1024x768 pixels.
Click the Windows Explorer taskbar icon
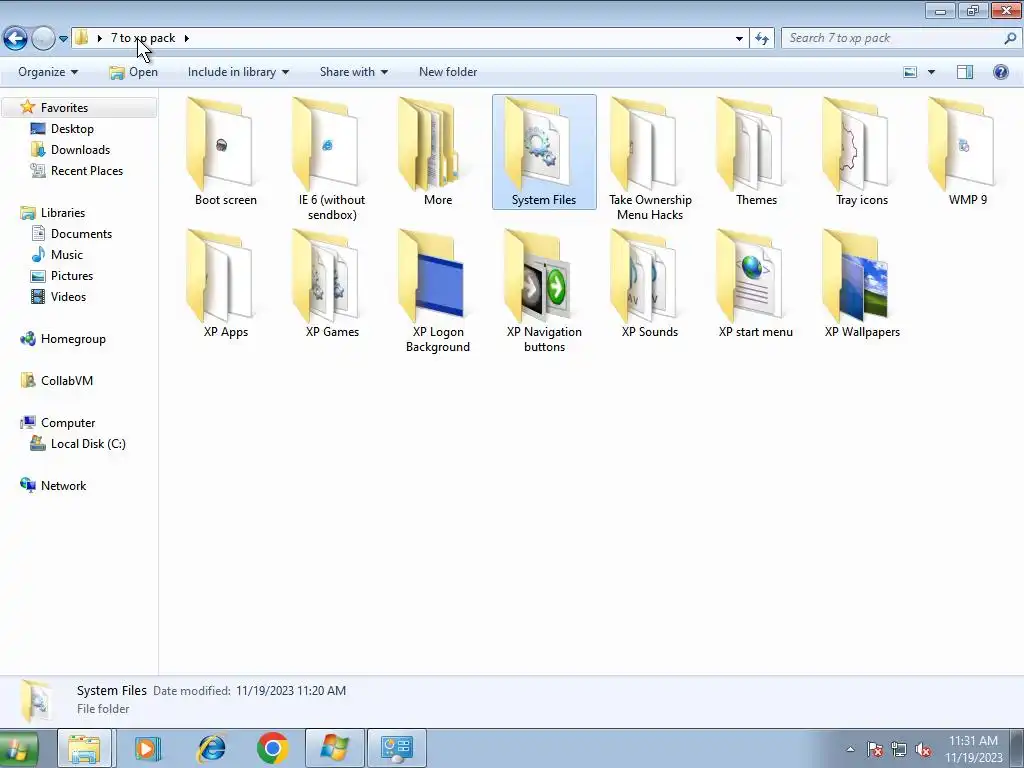click(84, 748)
